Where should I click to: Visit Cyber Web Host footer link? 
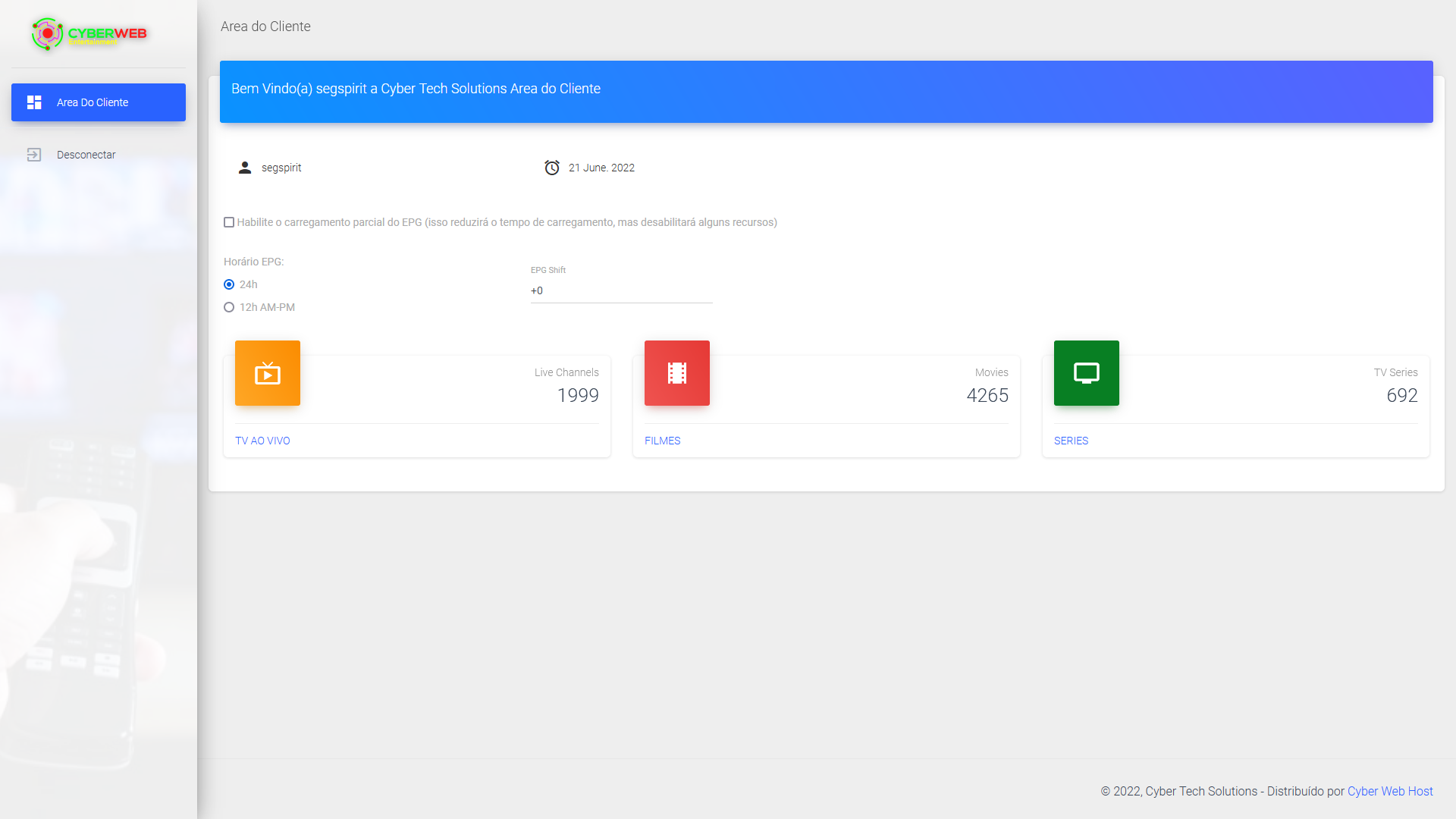[1389, 791]
